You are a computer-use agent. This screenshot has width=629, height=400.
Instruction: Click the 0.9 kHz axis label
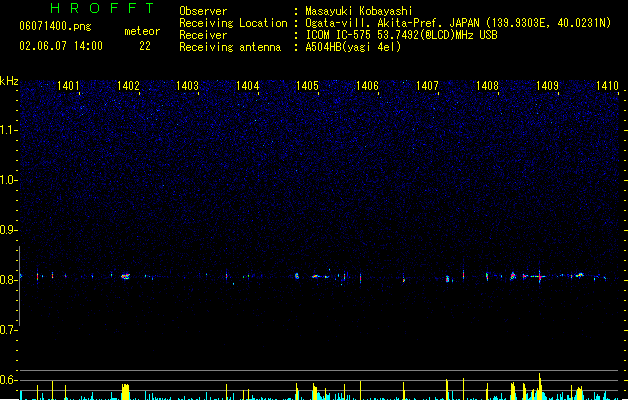pos(8,230)
